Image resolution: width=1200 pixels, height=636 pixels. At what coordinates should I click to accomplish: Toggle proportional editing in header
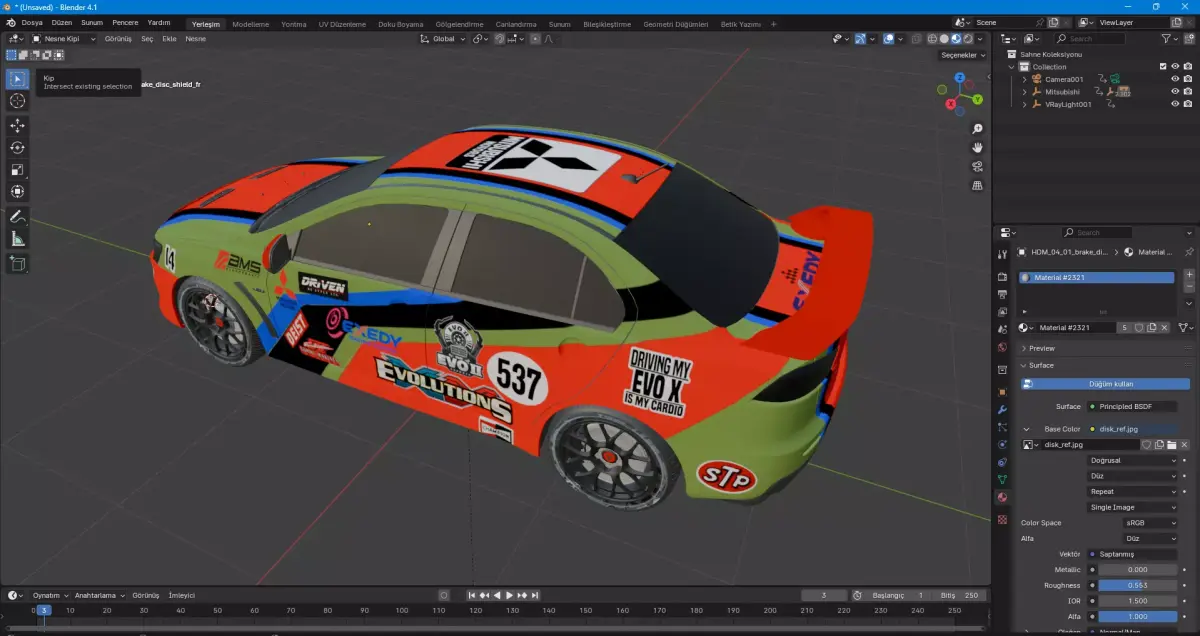click(x=535, y=39)
